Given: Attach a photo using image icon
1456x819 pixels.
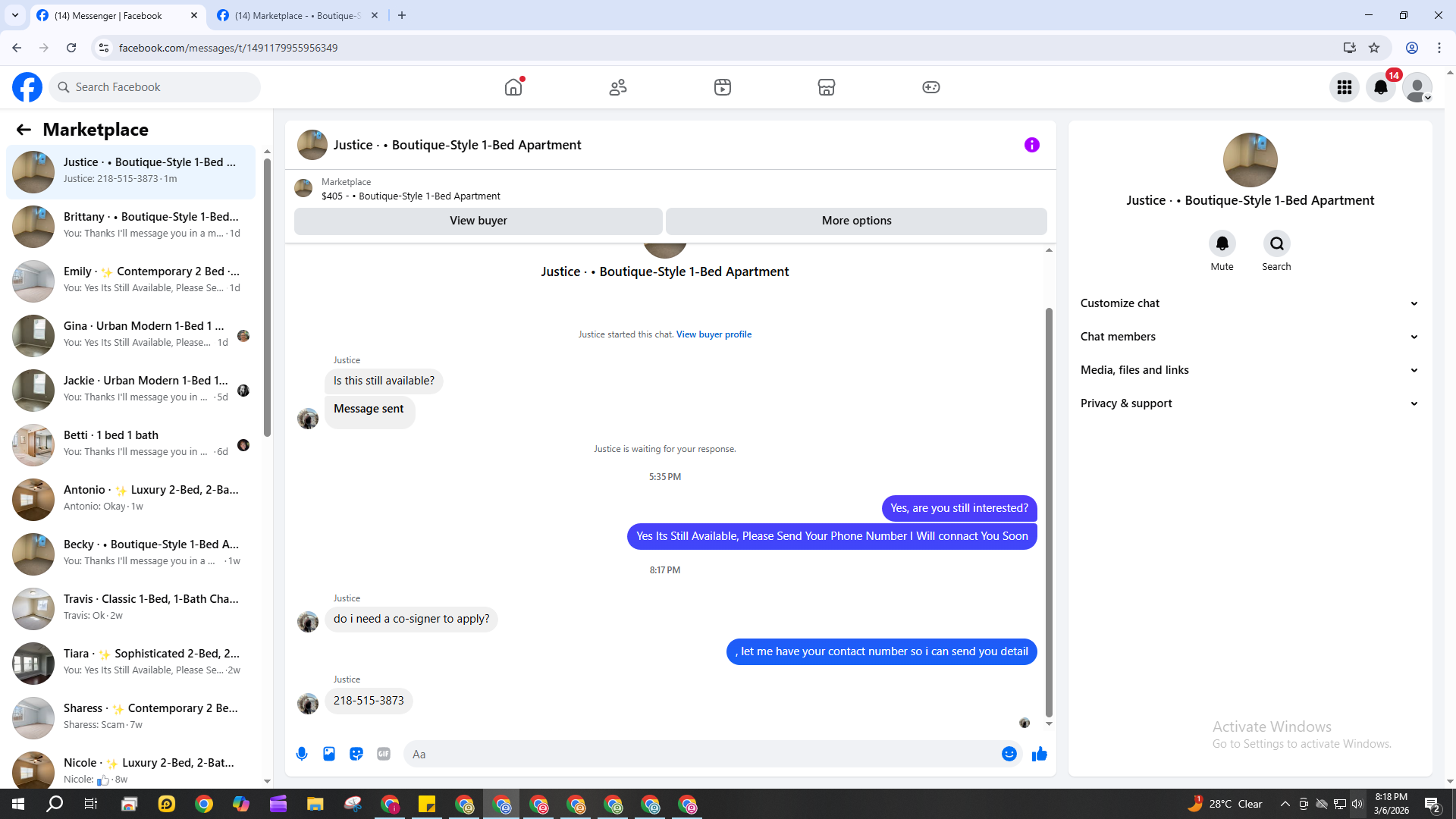Looking at the screenshot, I should tap(329, 754).
